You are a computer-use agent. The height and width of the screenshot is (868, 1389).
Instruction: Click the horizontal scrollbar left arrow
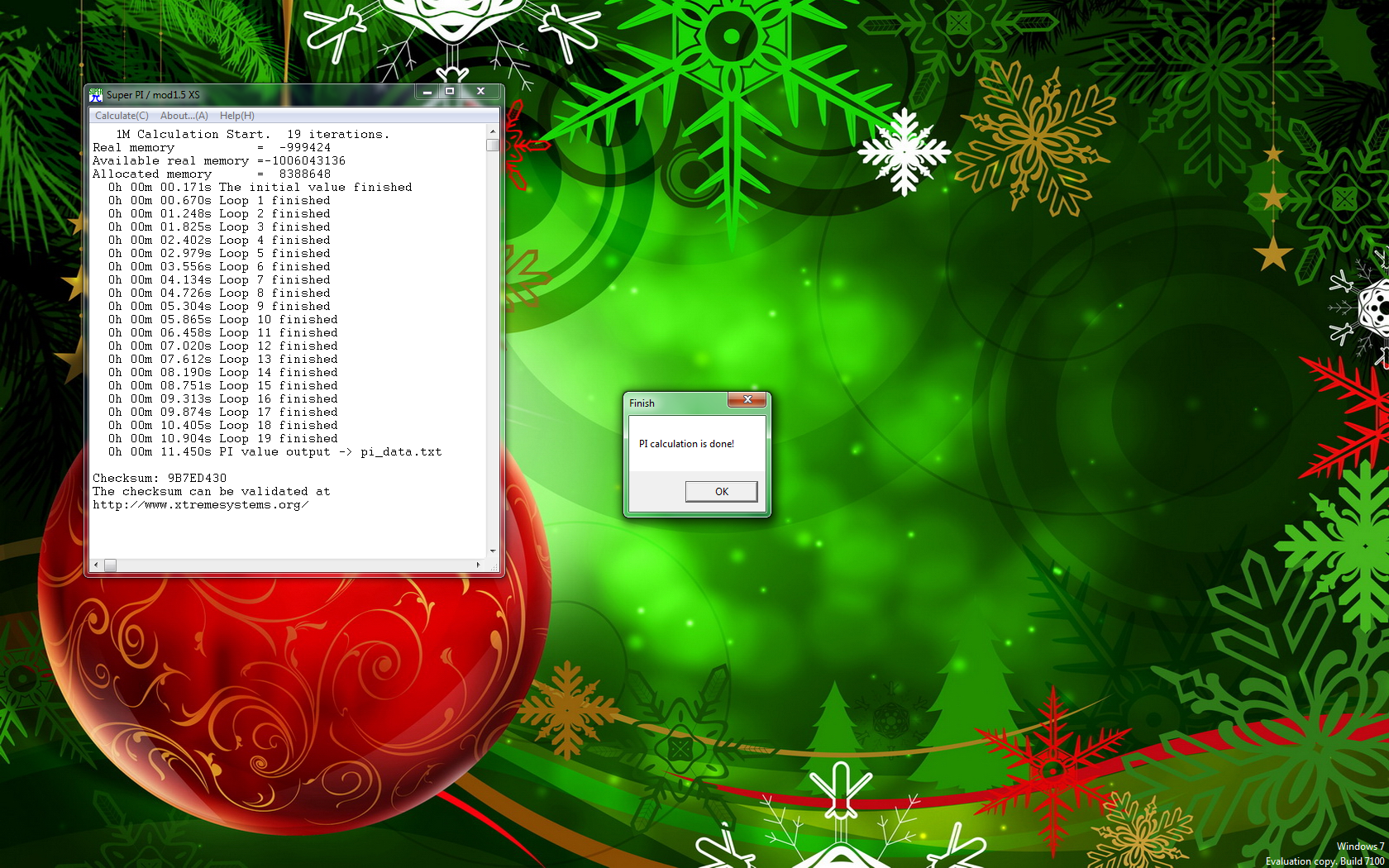coord(96,565)
